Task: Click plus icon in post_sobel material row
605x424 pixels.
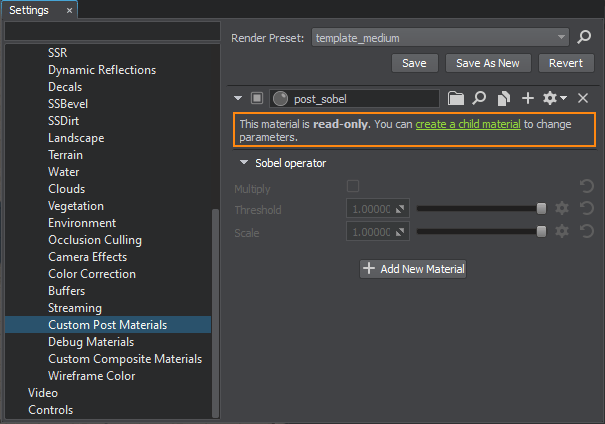Action: click(528, 99)
